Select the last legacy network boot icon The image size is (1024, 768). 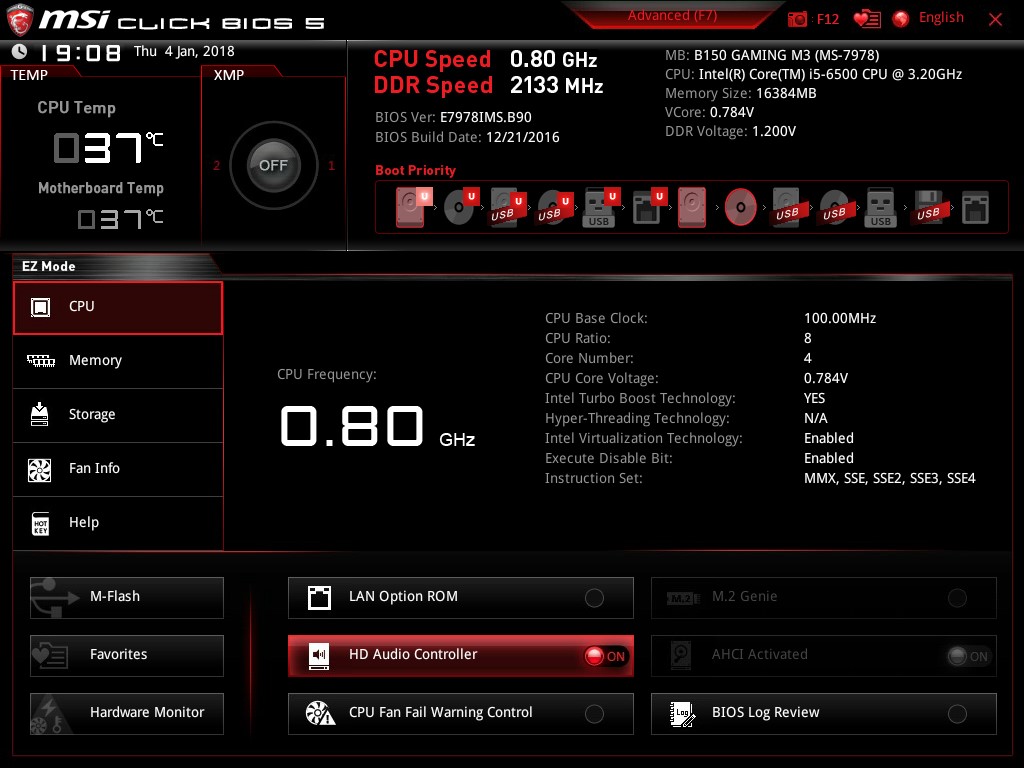point(976,207)
